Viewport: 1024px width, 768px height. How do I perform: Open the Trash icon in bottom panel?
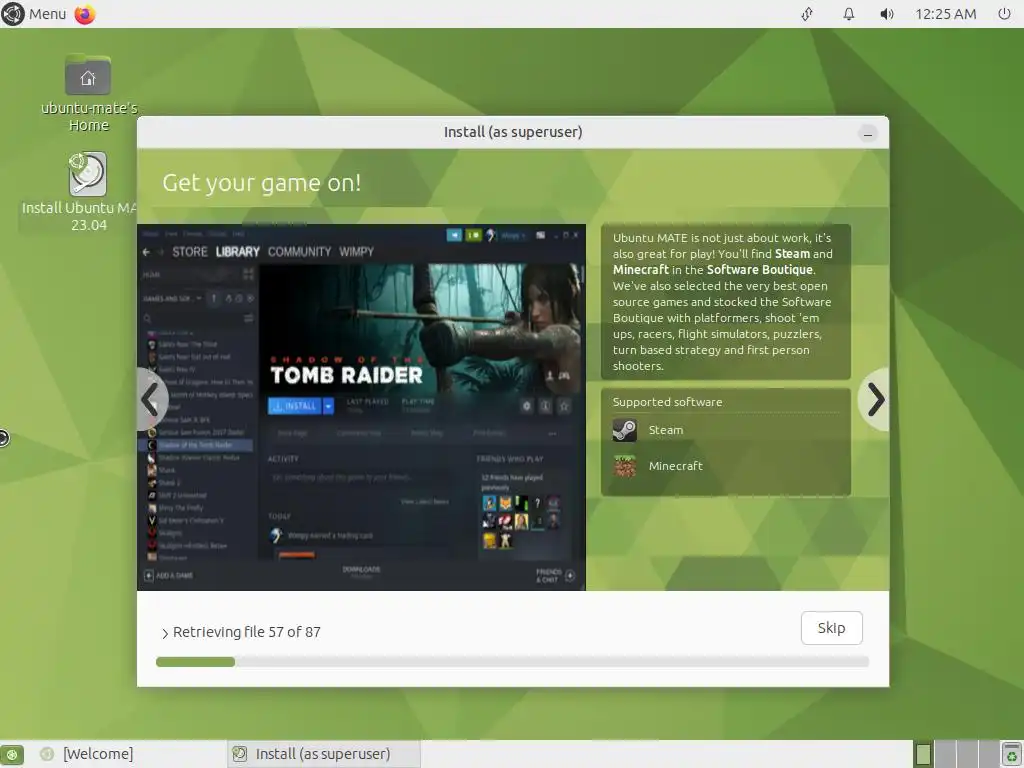tap(1012, 754)
